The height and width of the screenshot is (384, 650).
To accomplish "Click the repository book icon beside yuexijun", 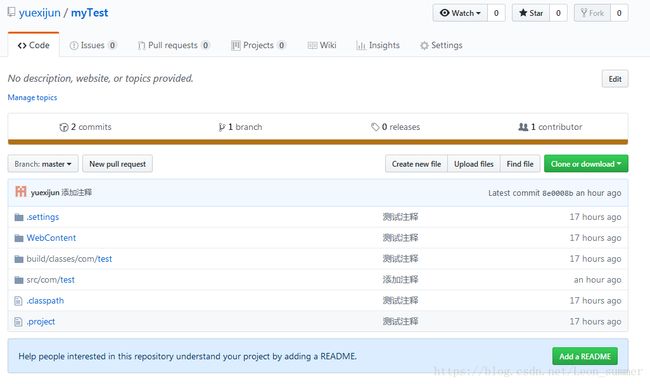I will [11, 12].
